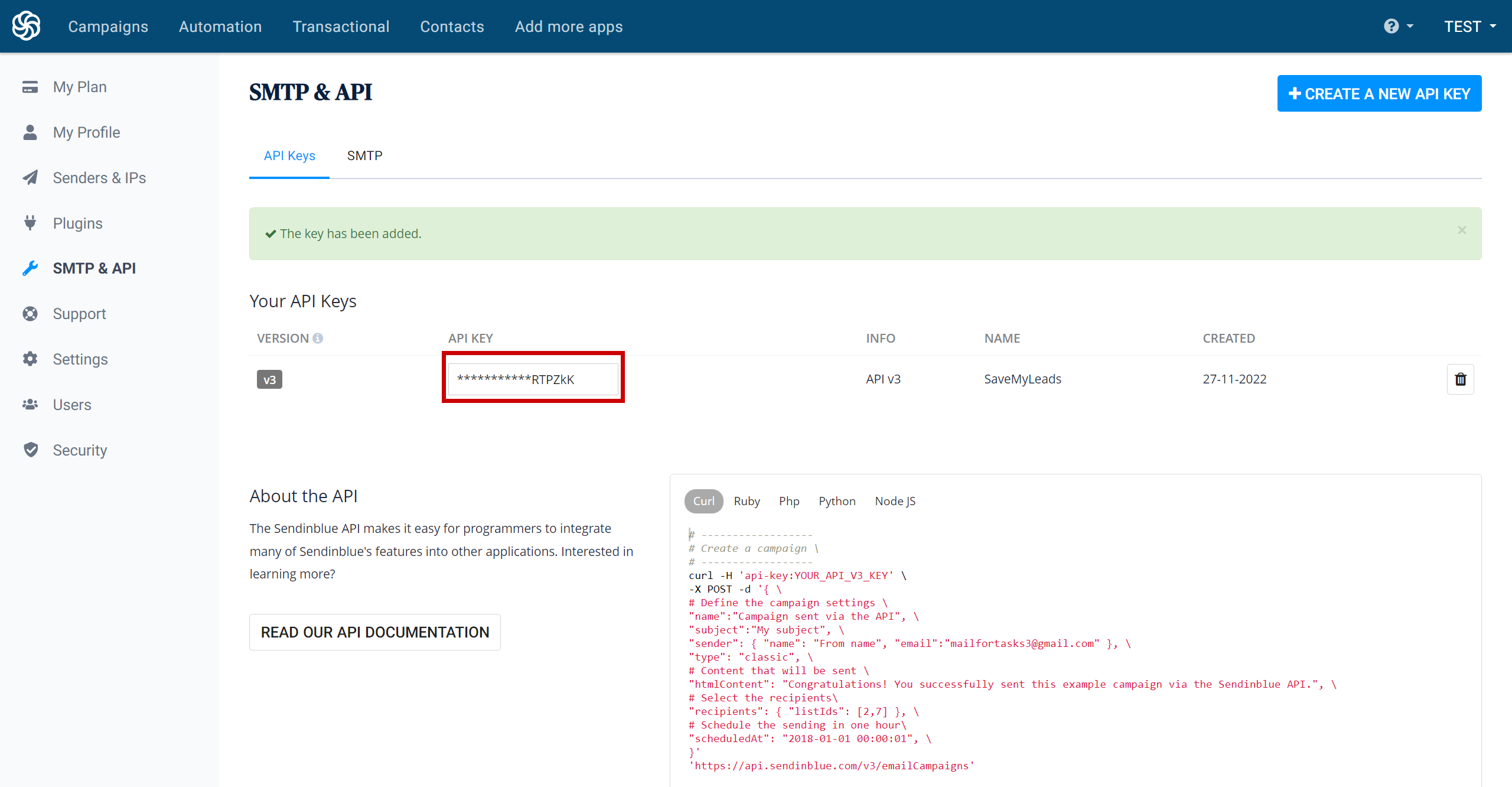The width and height of the screenshot is (1512, 787).
Task: Switch to the SMTP tab
Action: pyautogui.click(x=364, y=155)
